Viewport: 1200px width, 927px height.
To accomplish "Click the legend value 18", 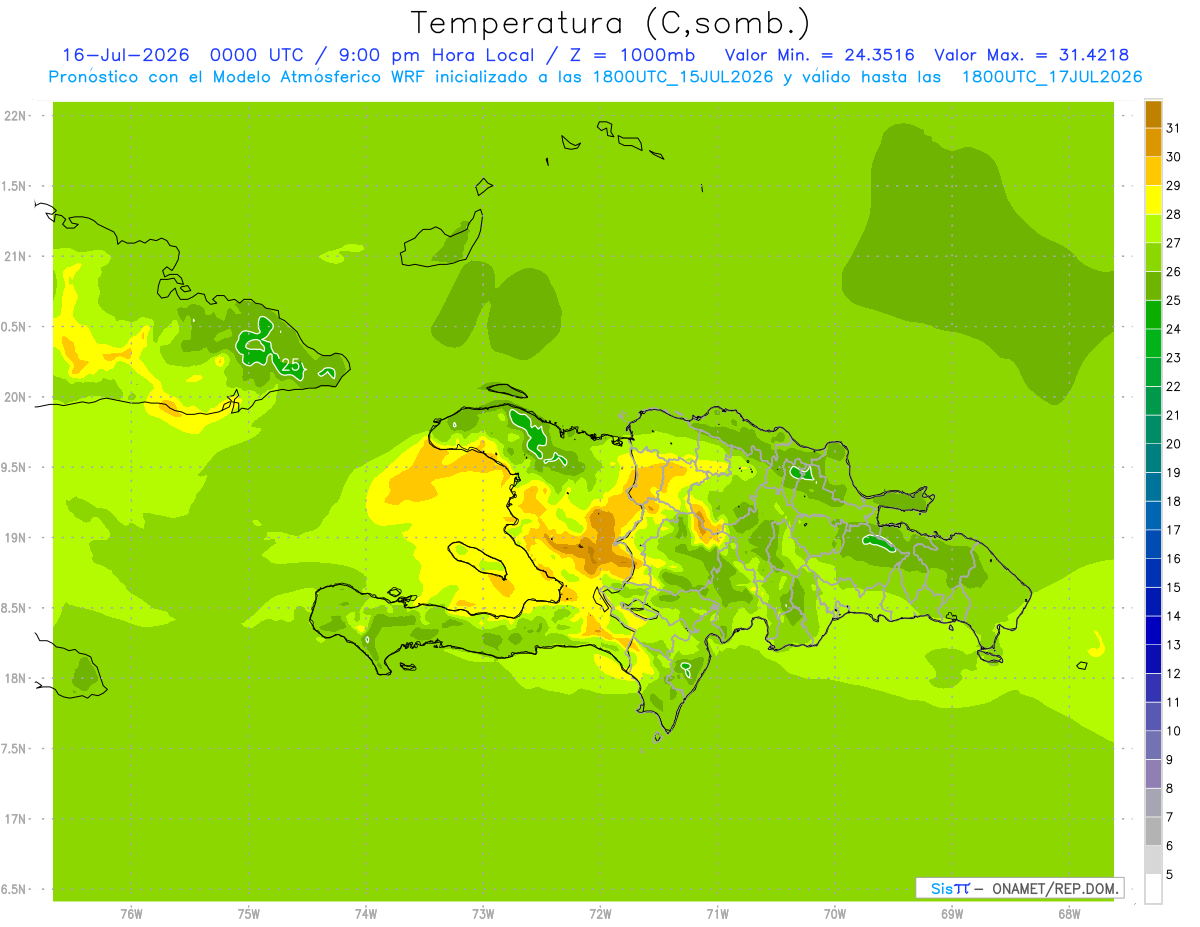I will [x=1173, y=501].
